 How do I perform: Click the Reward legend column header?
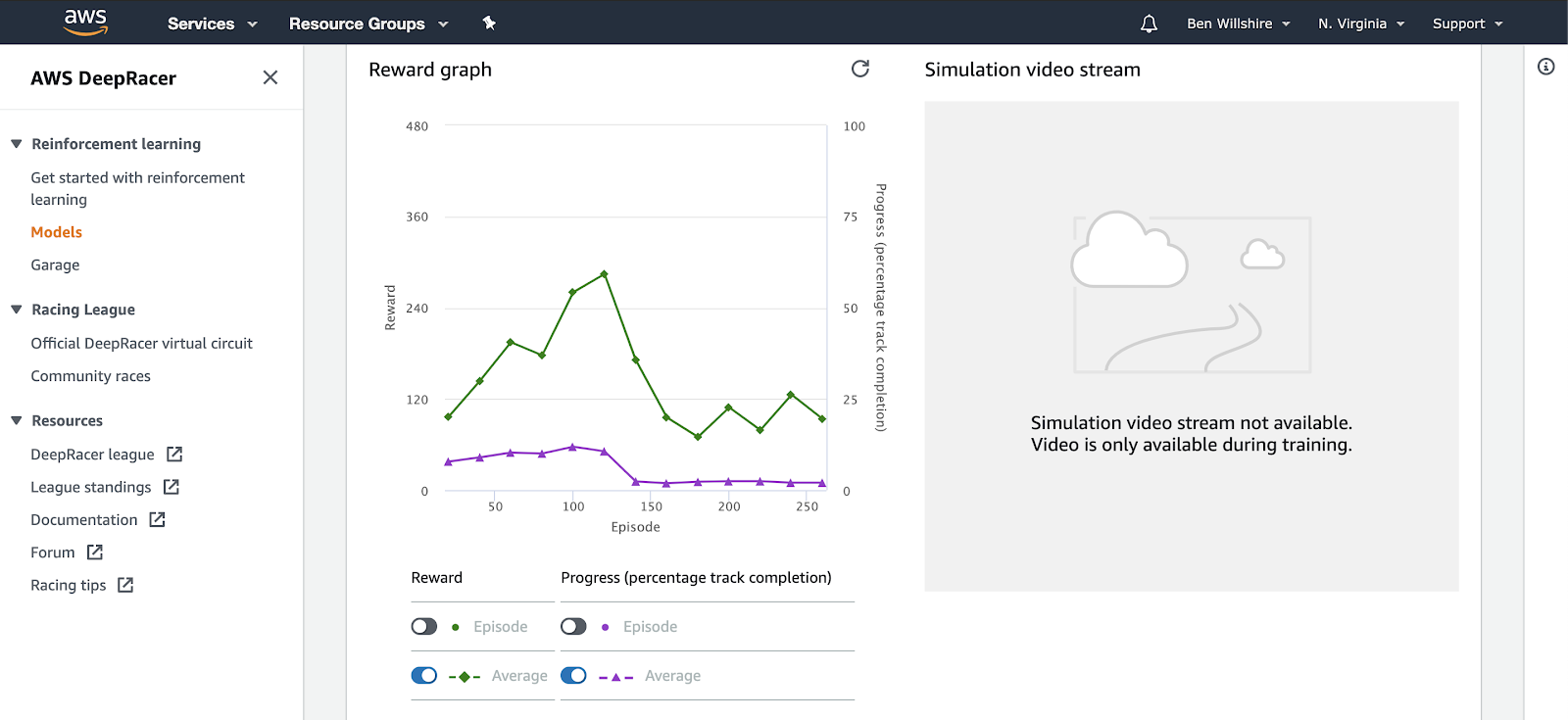436,578
